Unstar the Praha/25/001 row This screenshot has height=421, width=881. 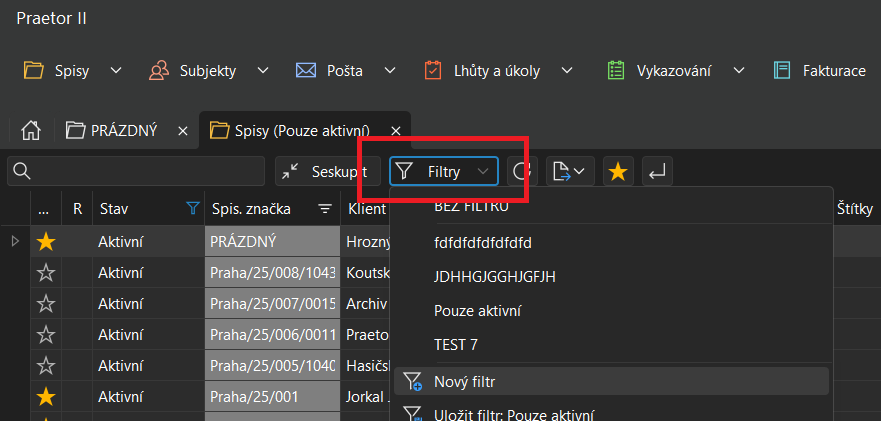(x=45, y=397)
